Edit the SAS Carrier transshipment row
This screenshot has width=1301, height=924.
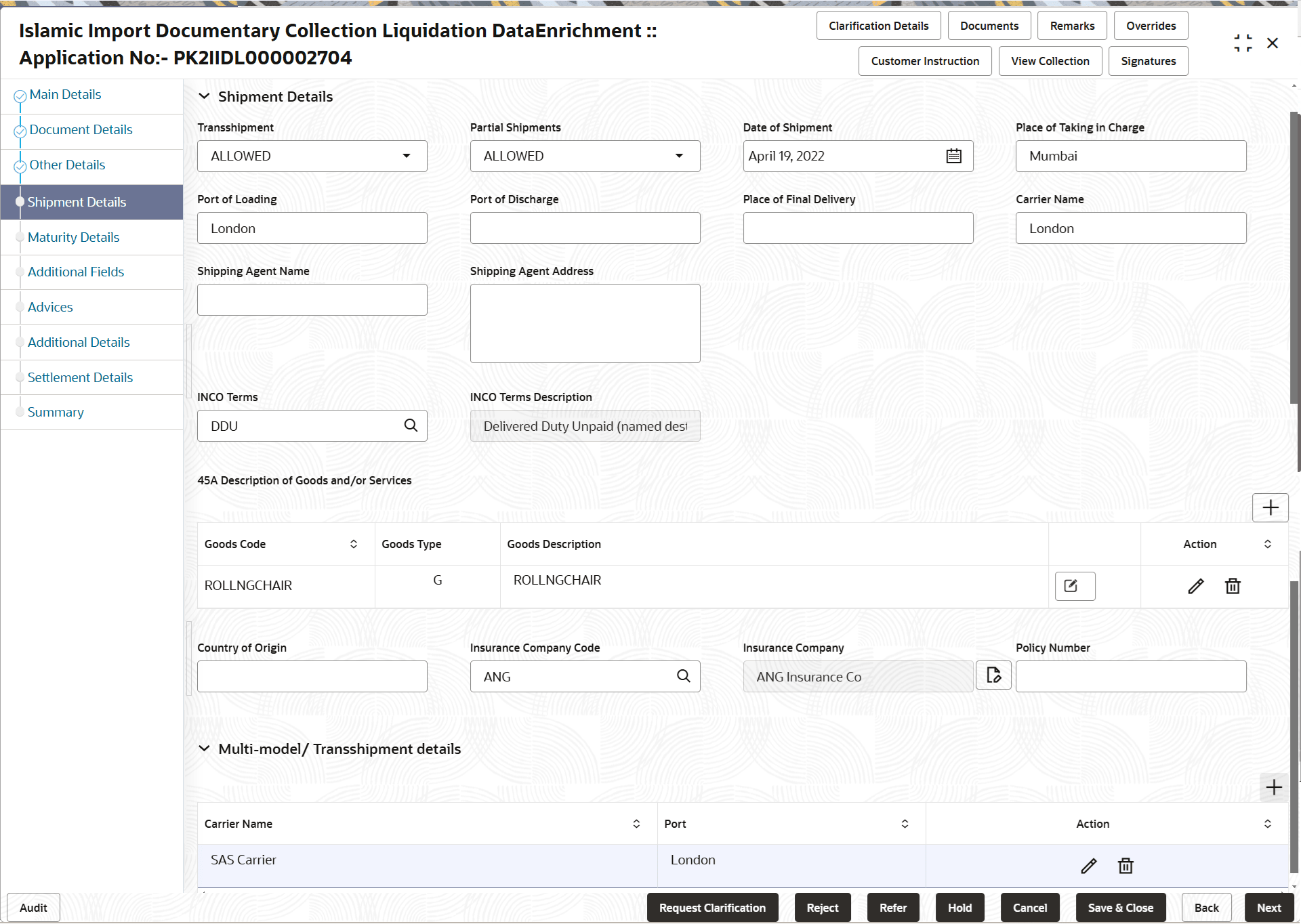pos(1089,866)
